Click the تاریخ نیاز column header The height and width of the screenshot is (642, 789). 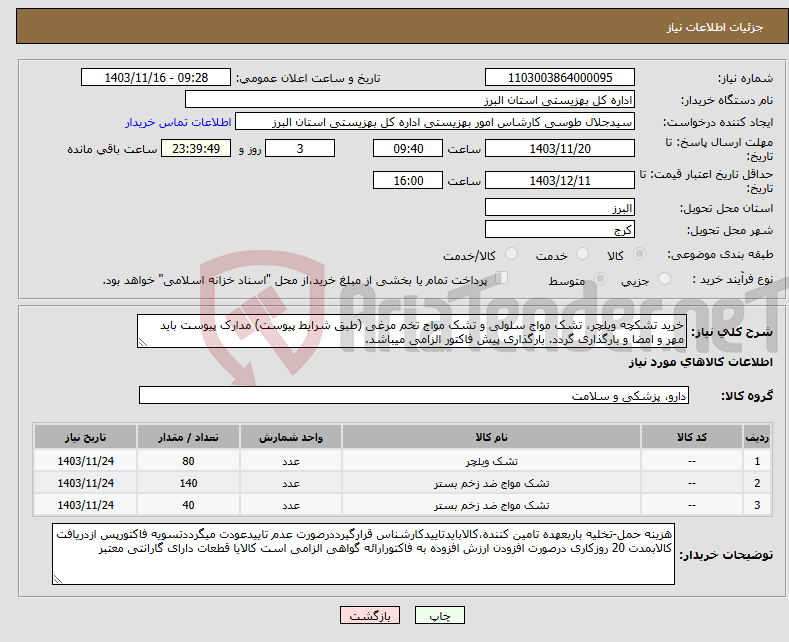point(86,437)
